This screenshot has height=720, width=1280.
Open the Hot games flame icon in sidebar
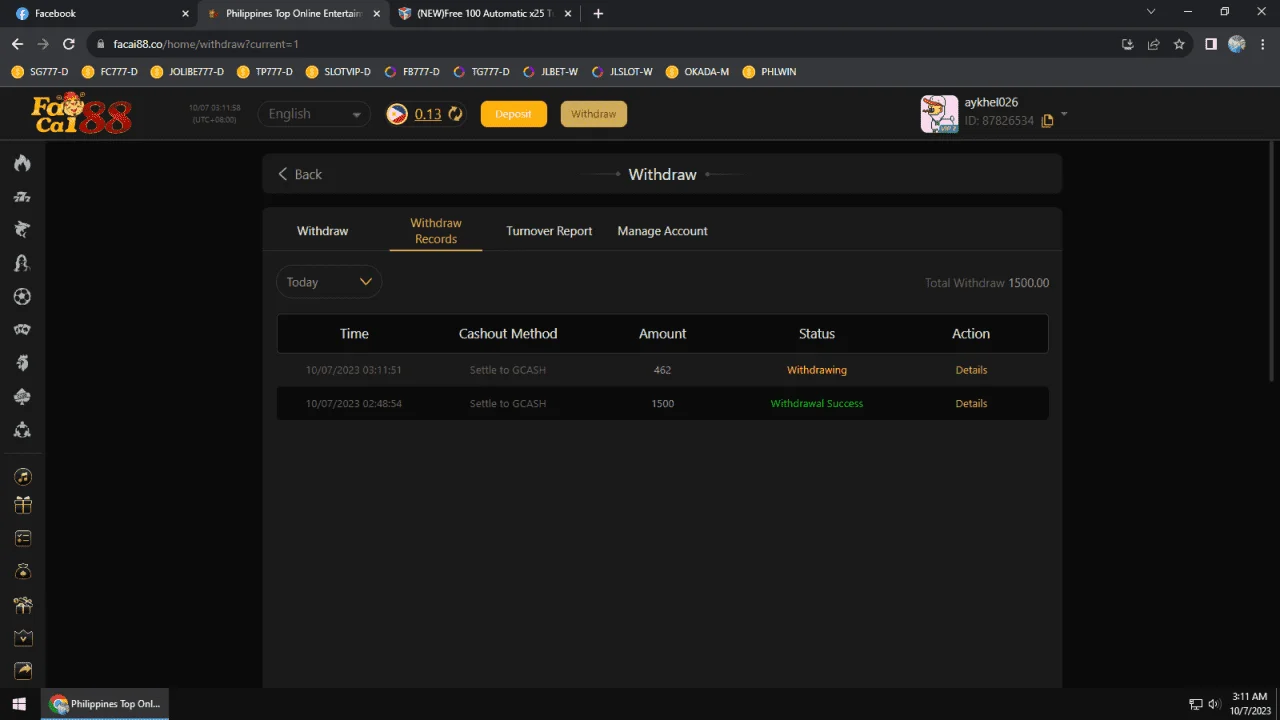(22, 163)
